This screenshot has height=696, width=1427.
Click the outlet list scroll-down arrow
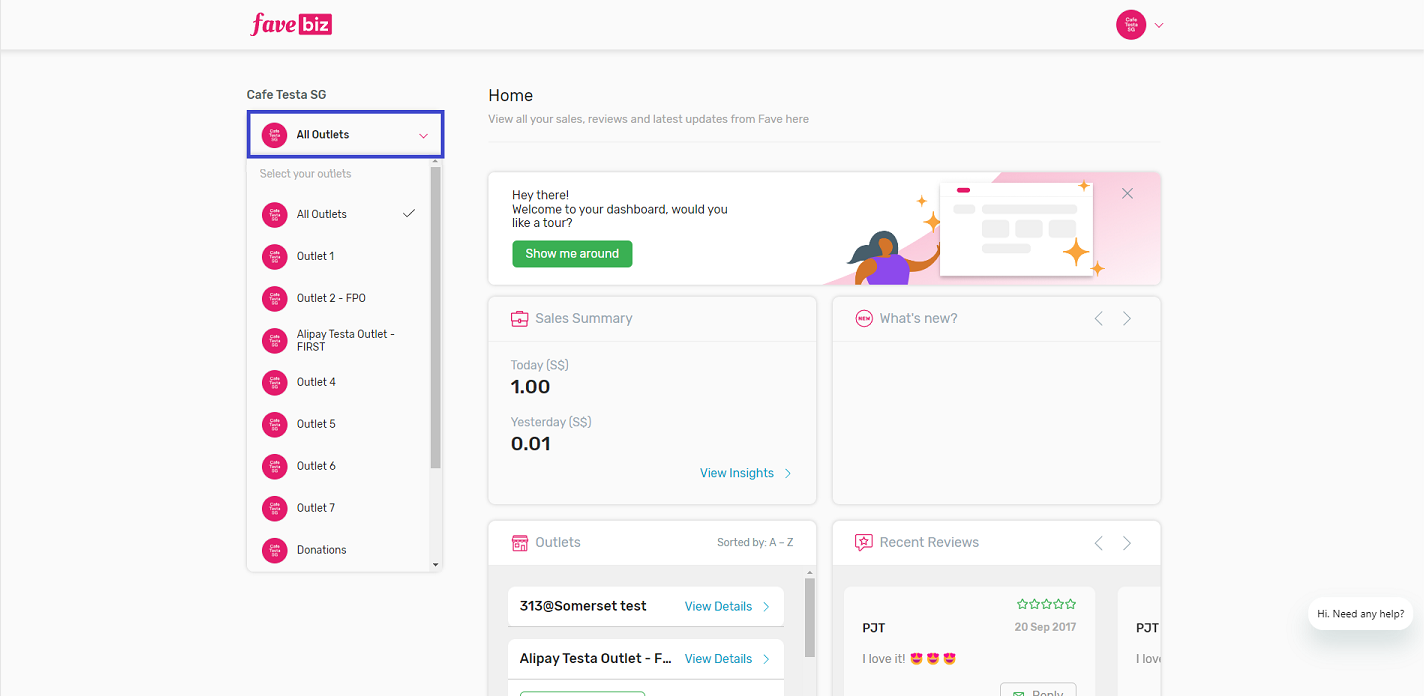(x=435, y=565)
